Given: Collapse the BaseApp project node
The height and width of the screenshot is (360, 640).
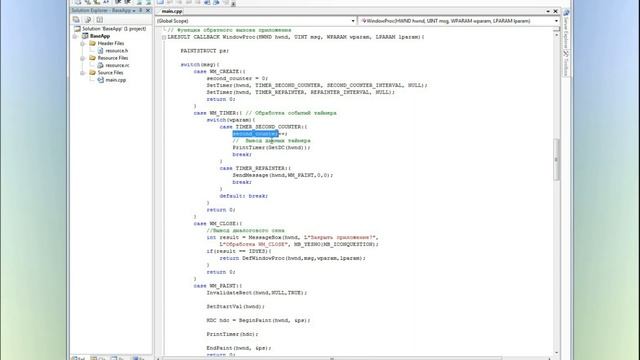Looking at the screenshot, I should [75, 36].
